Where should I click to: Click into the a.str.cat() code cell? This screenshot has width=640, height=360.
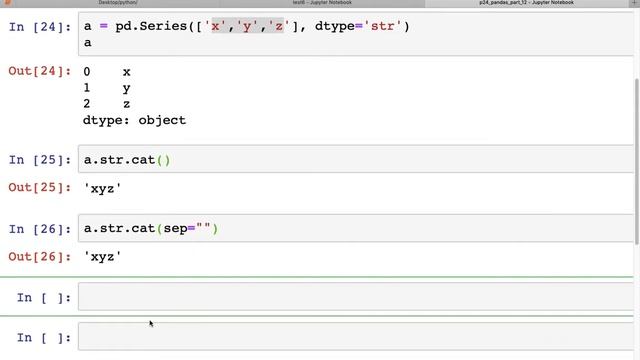tap(356, 159)
